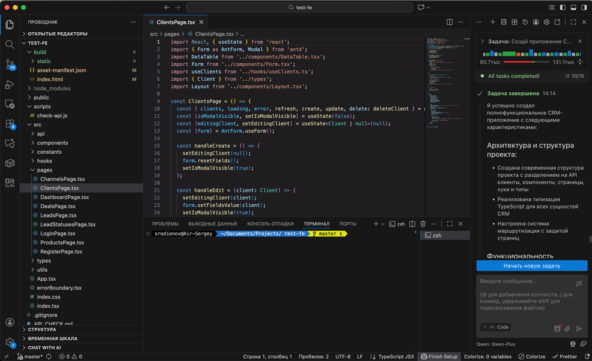Open Source Control view with badge
This screenshot has width=592, height=361.
click(x=10, y=65)
